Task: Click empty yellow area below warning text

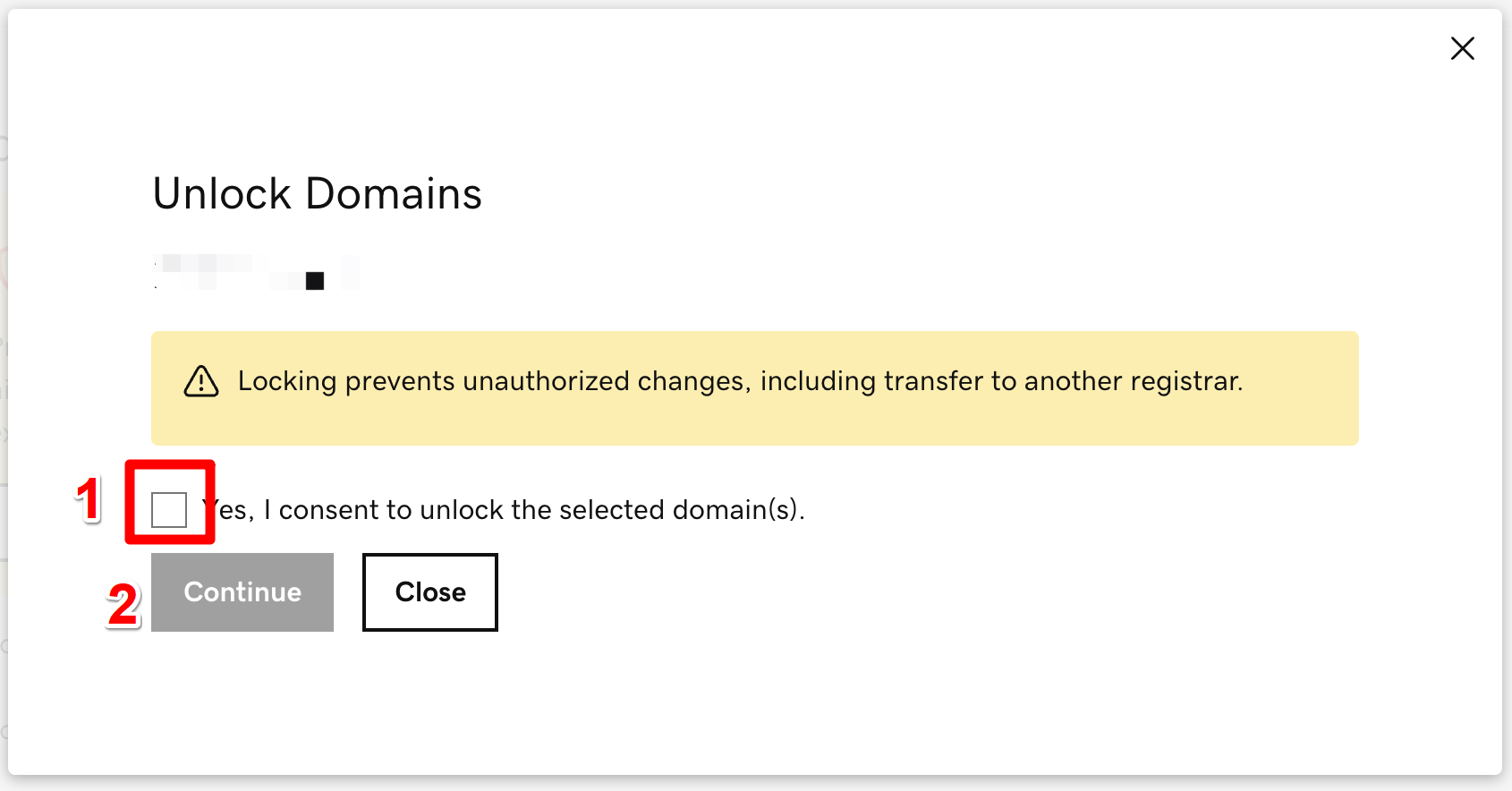Action: point(755,424)
